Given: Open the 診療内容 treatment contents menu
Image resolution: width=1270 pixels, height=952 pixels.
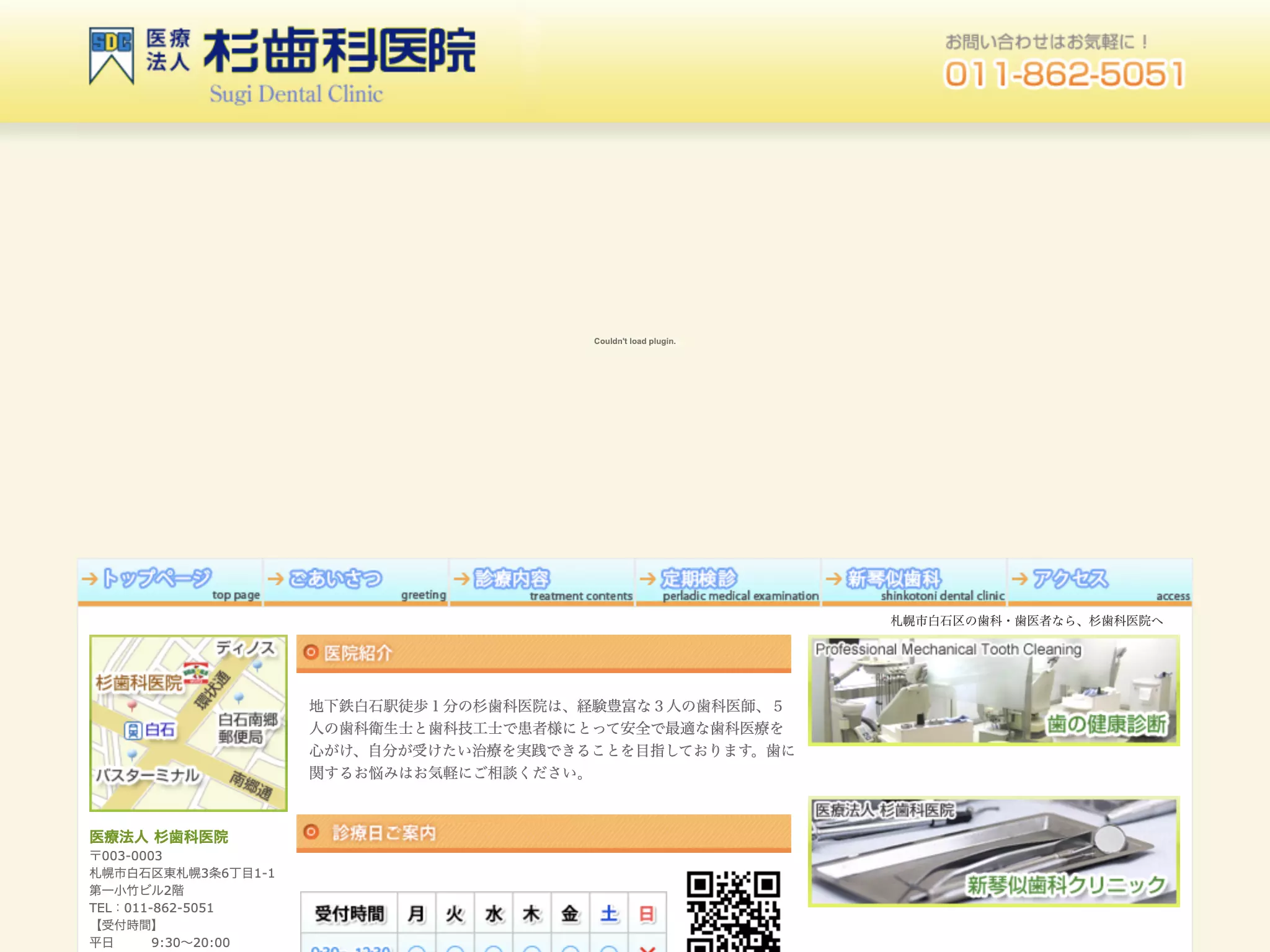Looking at the screenshot, I should coord(542,583).
